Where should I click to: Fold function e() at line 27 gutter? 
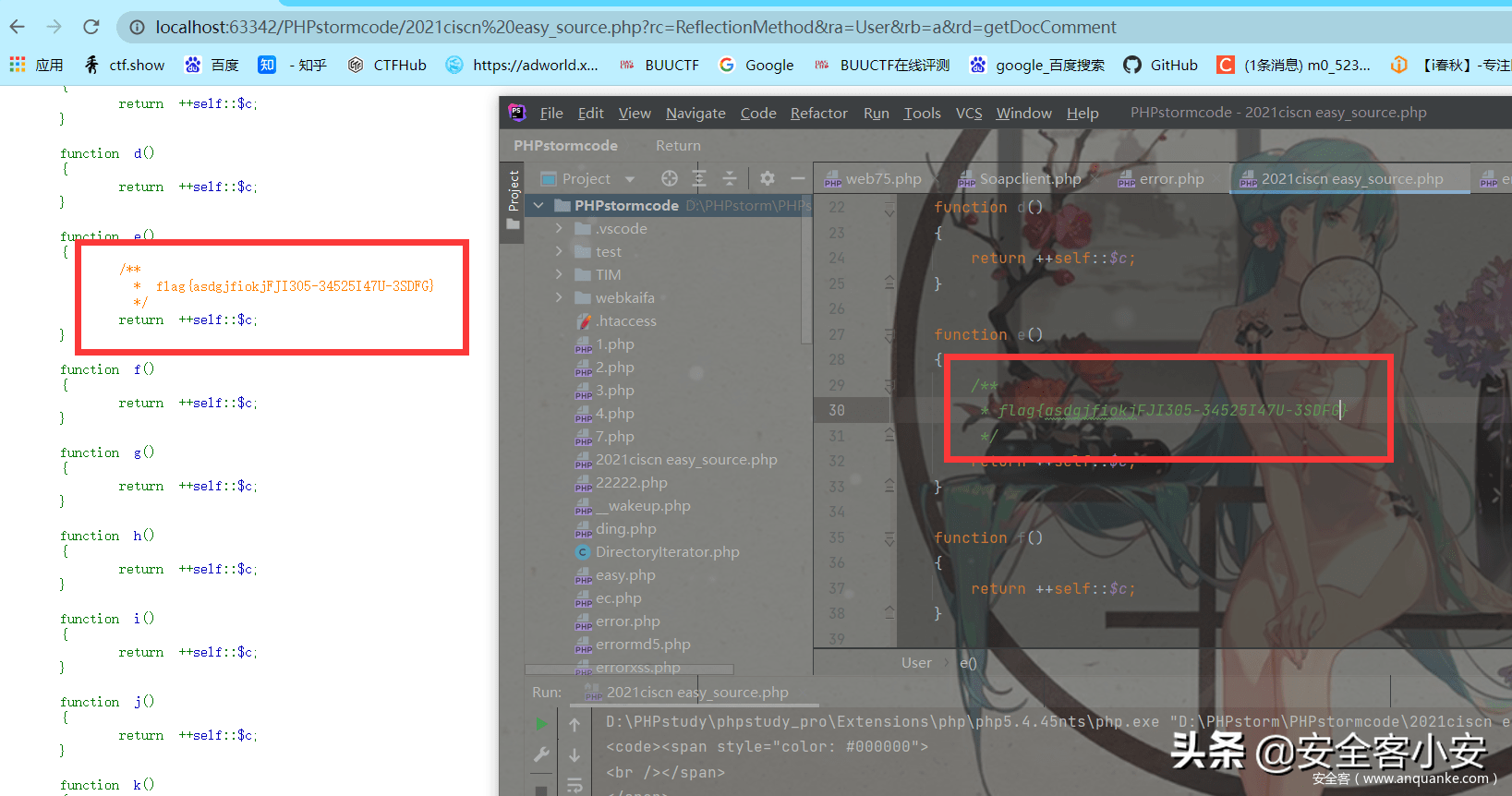(889, 334)
